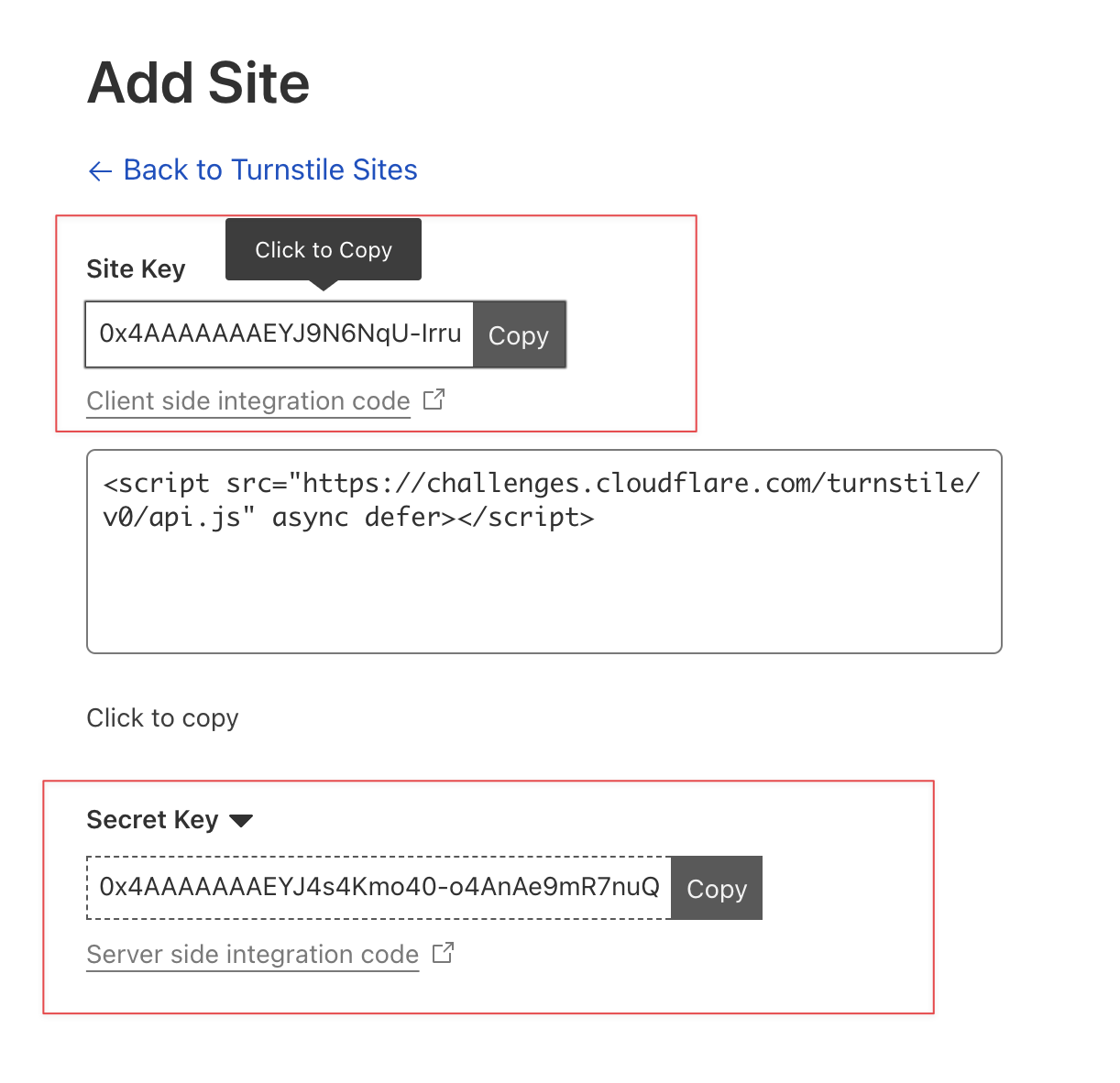Click the Secret Key label

point(152,819)
